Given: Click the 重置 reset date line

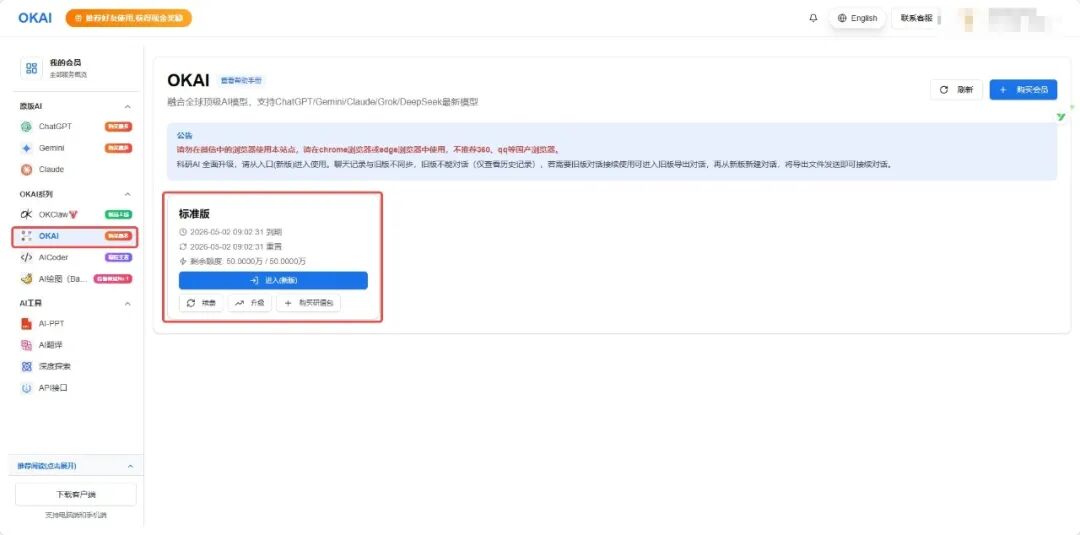Looking at the screenshot, I should 230,246.
